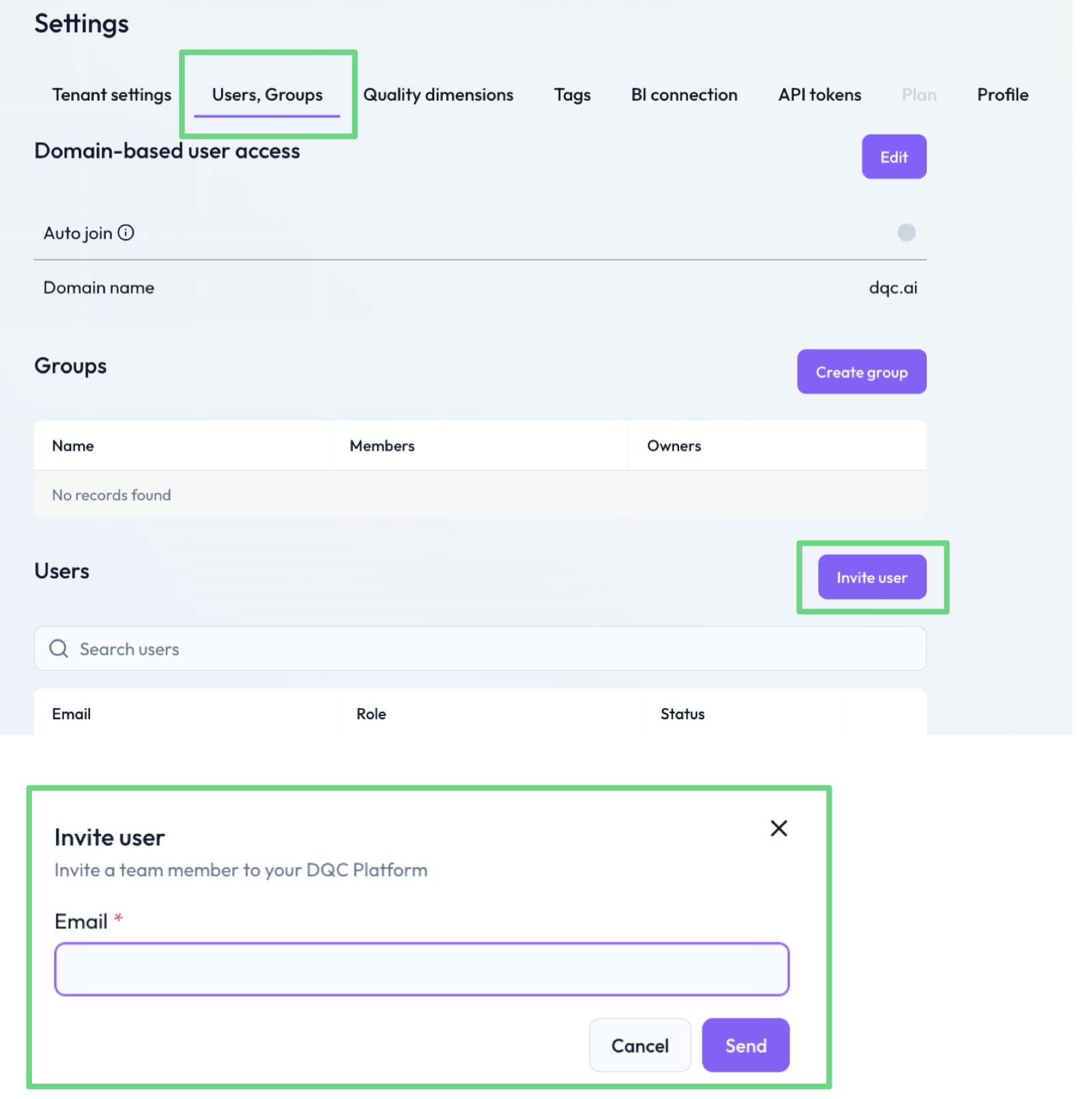The width and height of the screenshot is (1092, 1099).
Task: Switch to the Users, Groups tab
Action: click(267, 95)
